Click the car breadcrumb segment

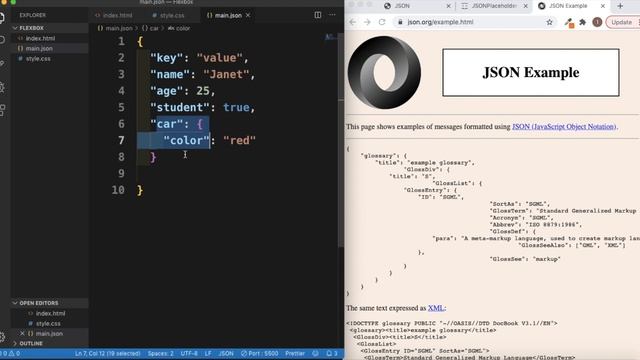click(x=150, y=28)
